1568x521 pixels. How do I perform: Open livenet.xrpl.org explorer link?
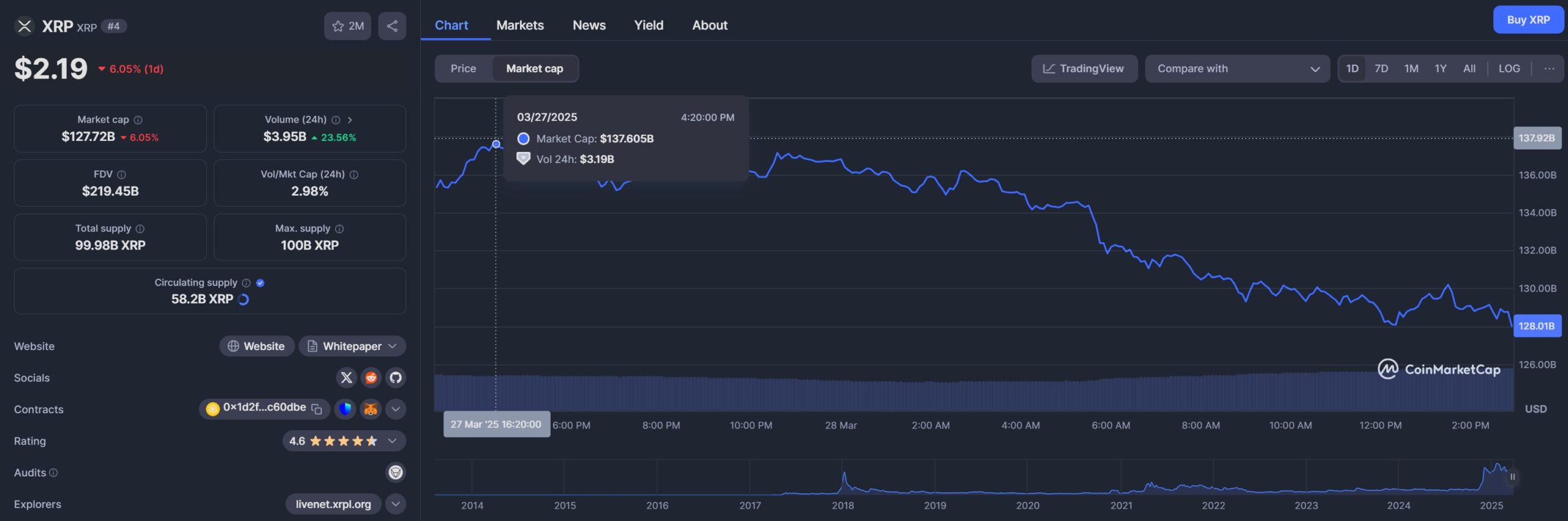333,504
